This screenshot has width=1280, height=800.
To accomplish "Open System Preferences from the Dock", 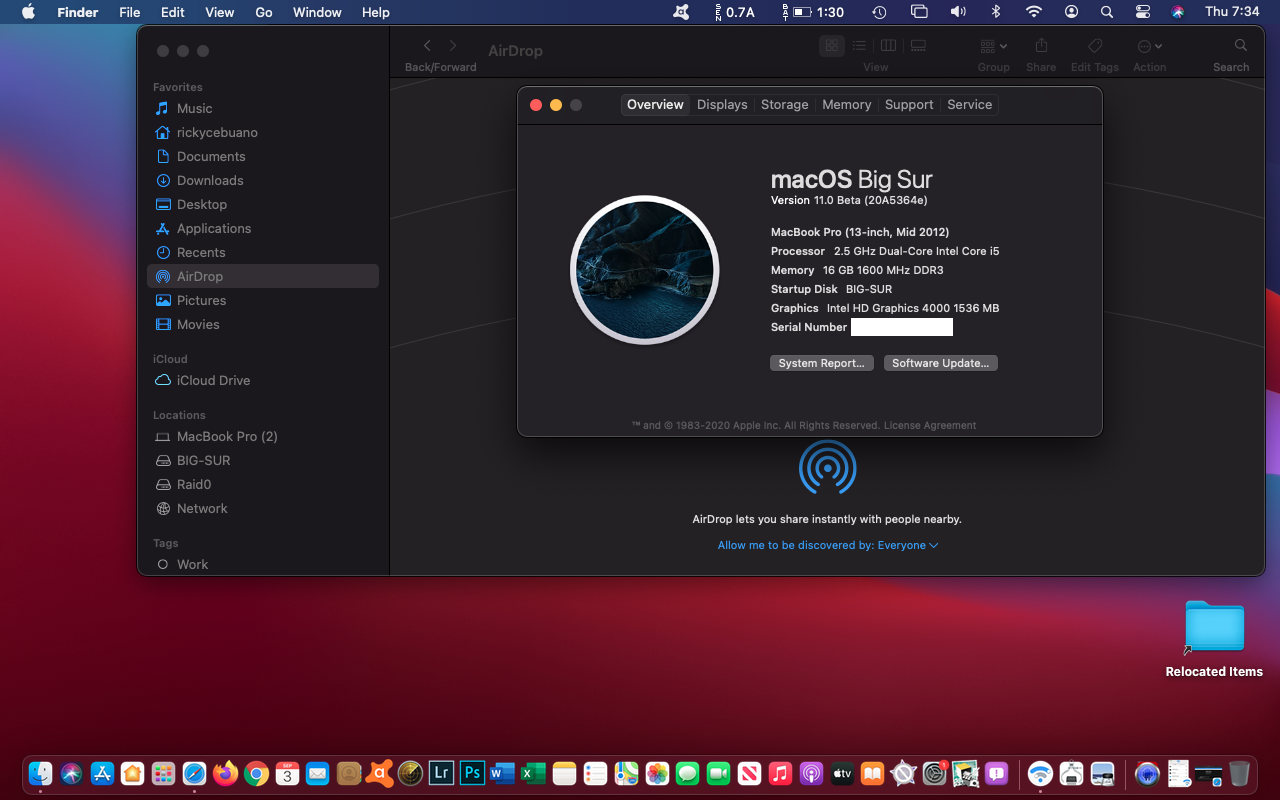I will tap(934, 773).
